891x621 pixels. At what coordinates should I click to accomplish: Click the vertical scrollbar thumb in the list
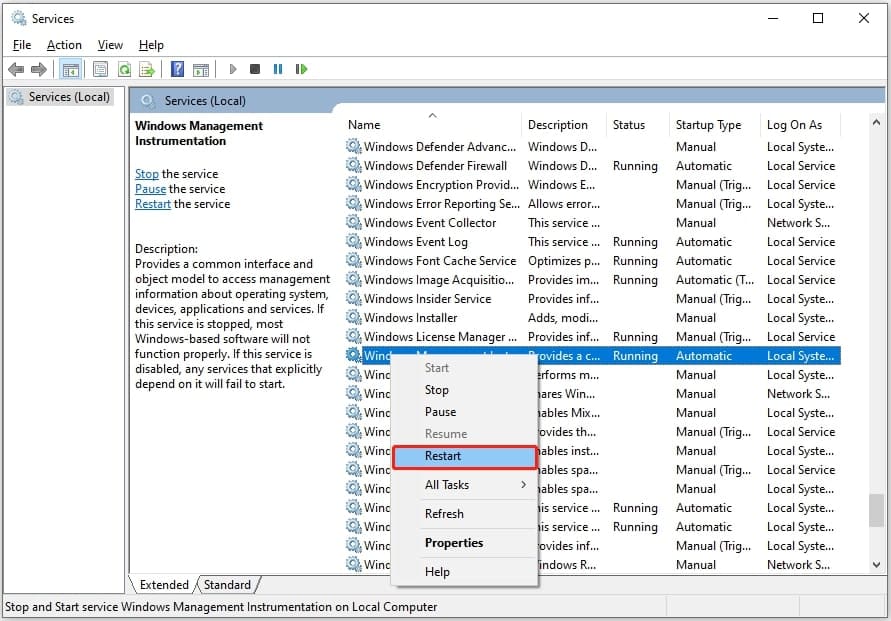(876, 511)
